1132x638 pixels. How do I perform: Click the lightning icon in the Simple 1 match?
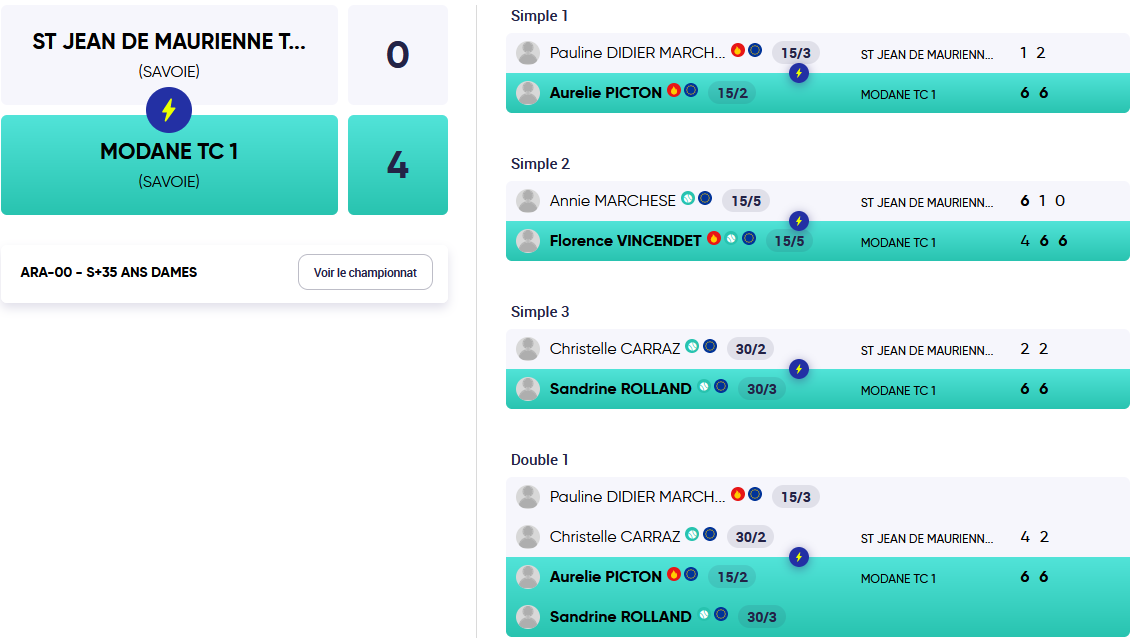(x=798, y=73)
